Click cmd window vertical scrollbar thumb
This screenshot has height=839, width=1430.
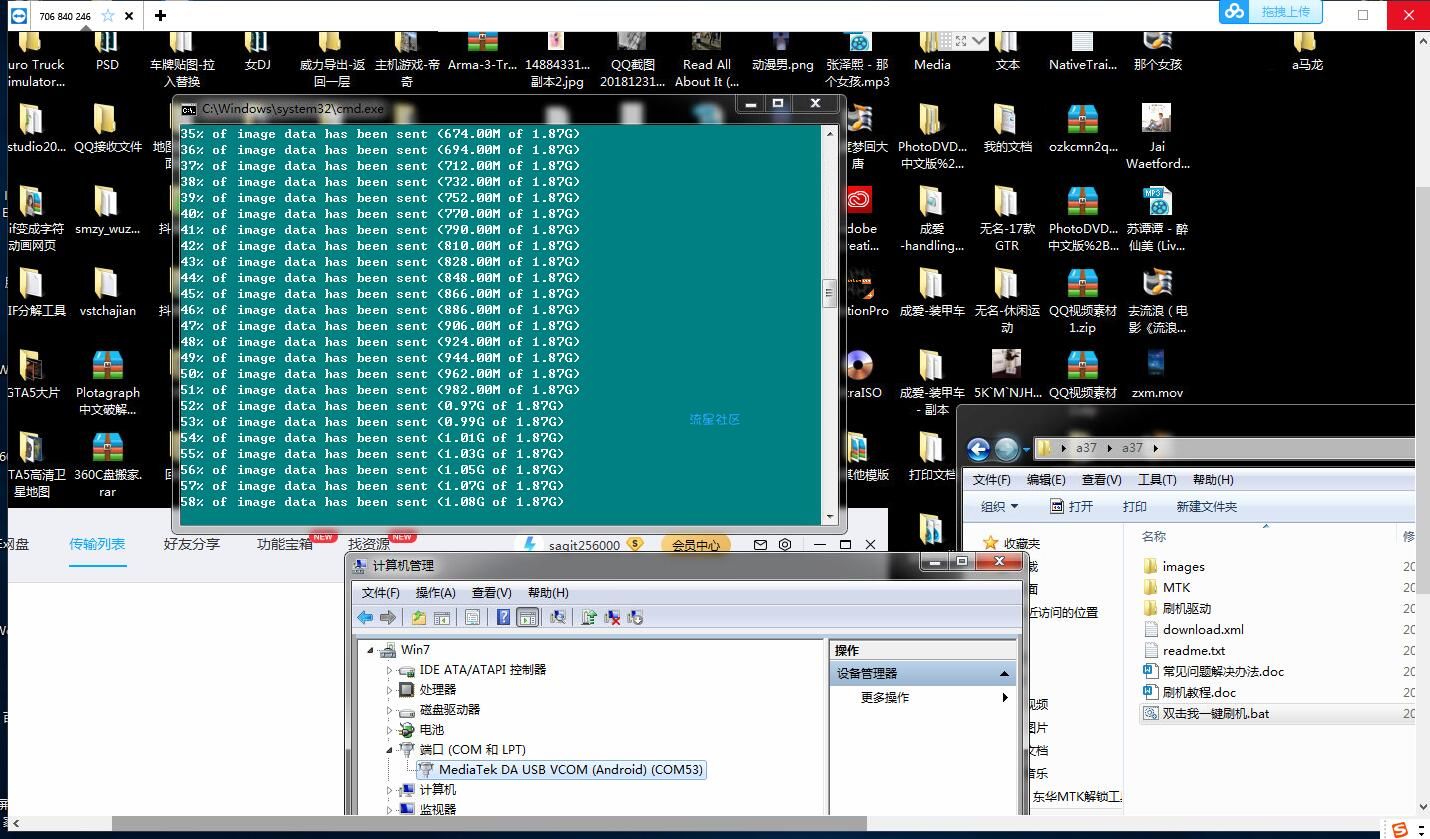point(828,293)
